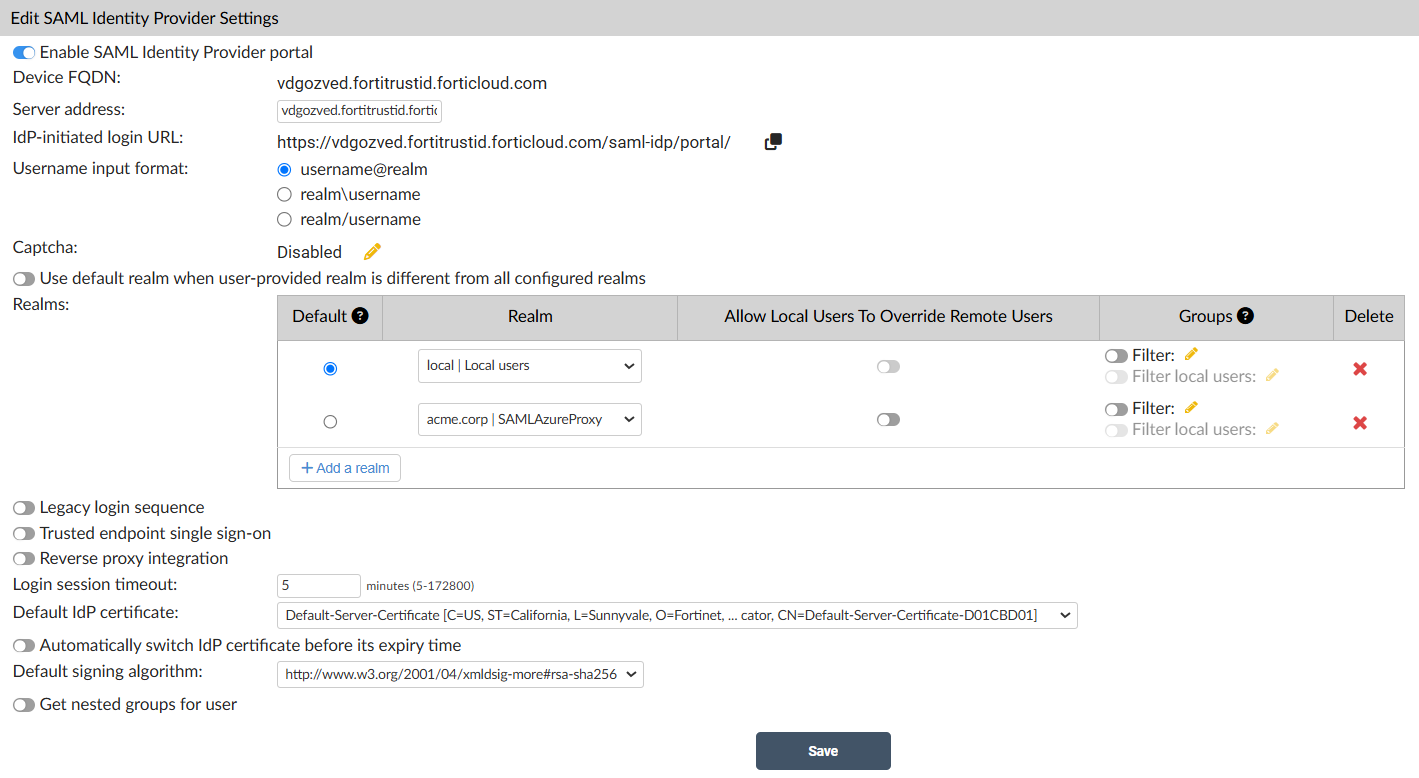Enable Reverse proxy integration

click(23, 559)
